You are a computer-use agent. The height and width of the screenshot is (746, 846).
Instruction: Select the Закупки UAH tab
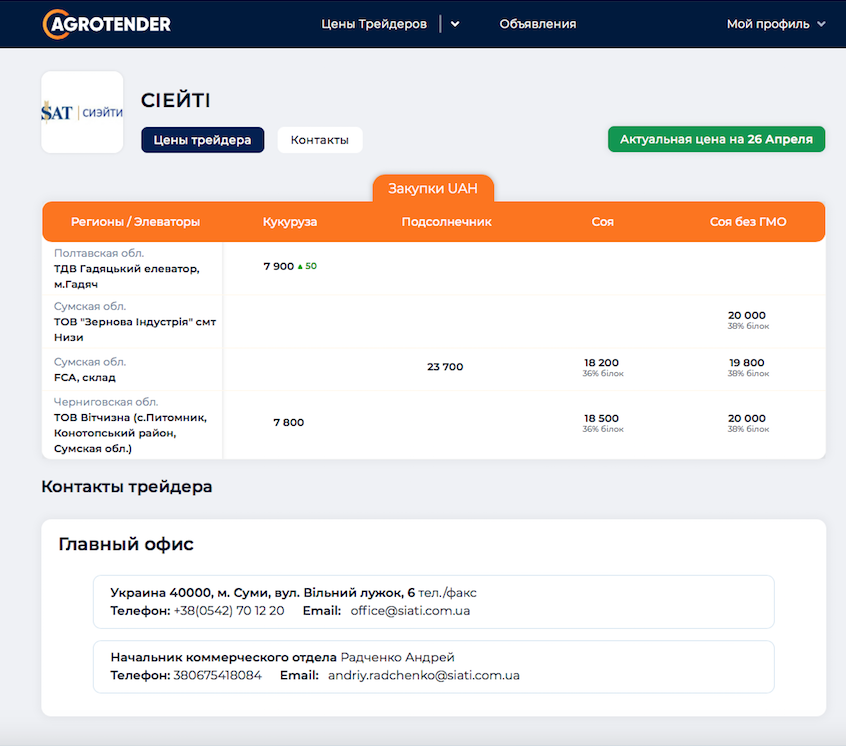433,188
